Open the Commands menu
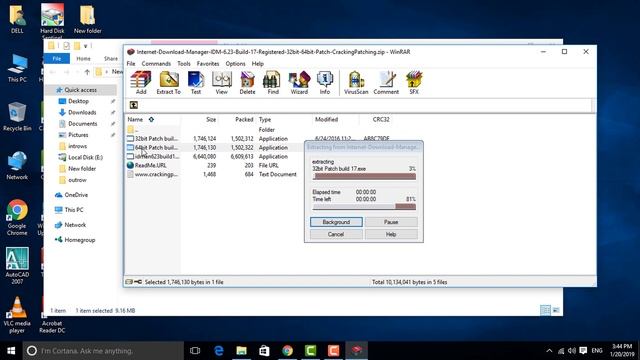Image resolution: width=640 pixels, height=360 pixels. (x=156, y=64)
